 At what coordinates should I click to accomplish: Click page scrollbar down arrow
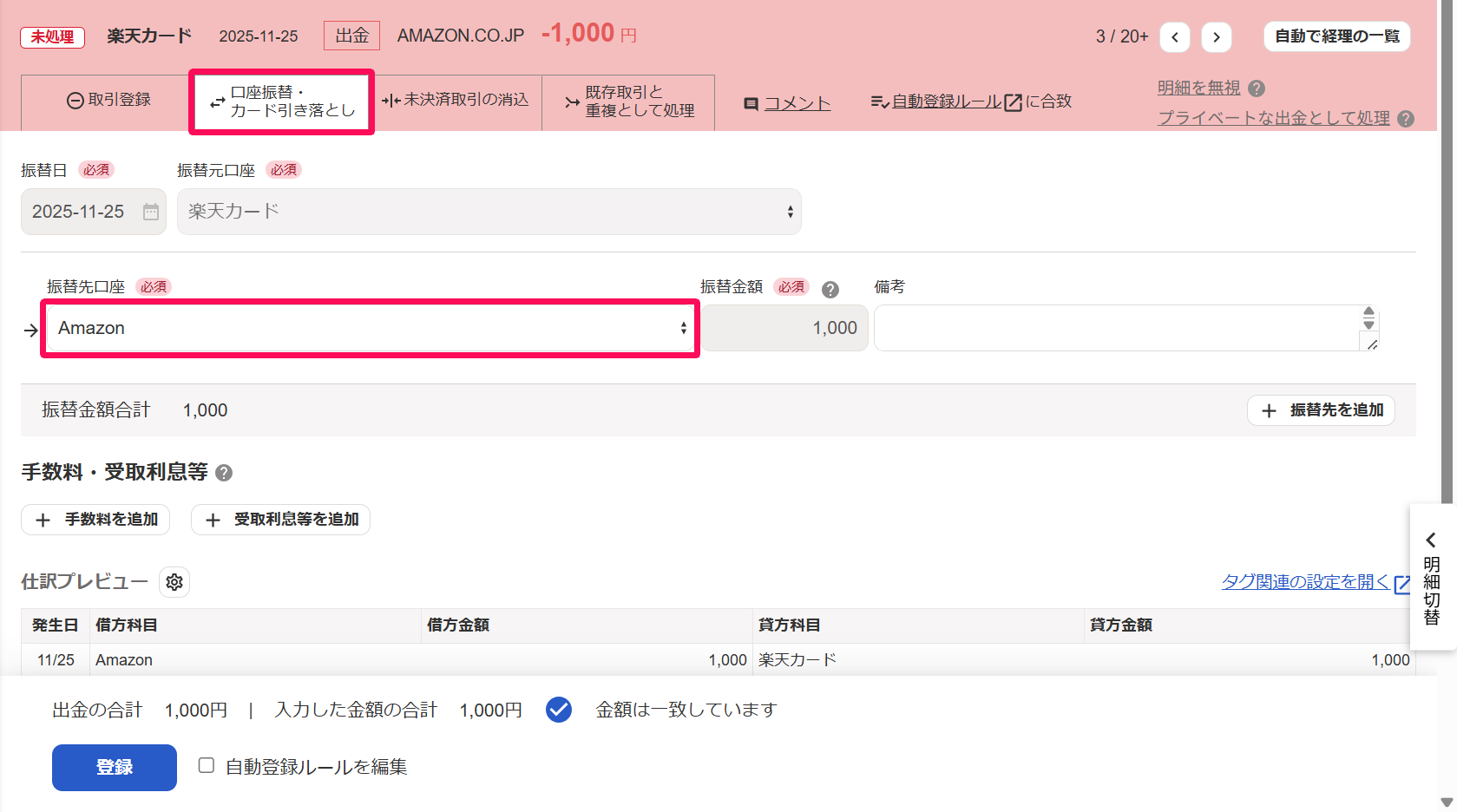[1447, 802]
